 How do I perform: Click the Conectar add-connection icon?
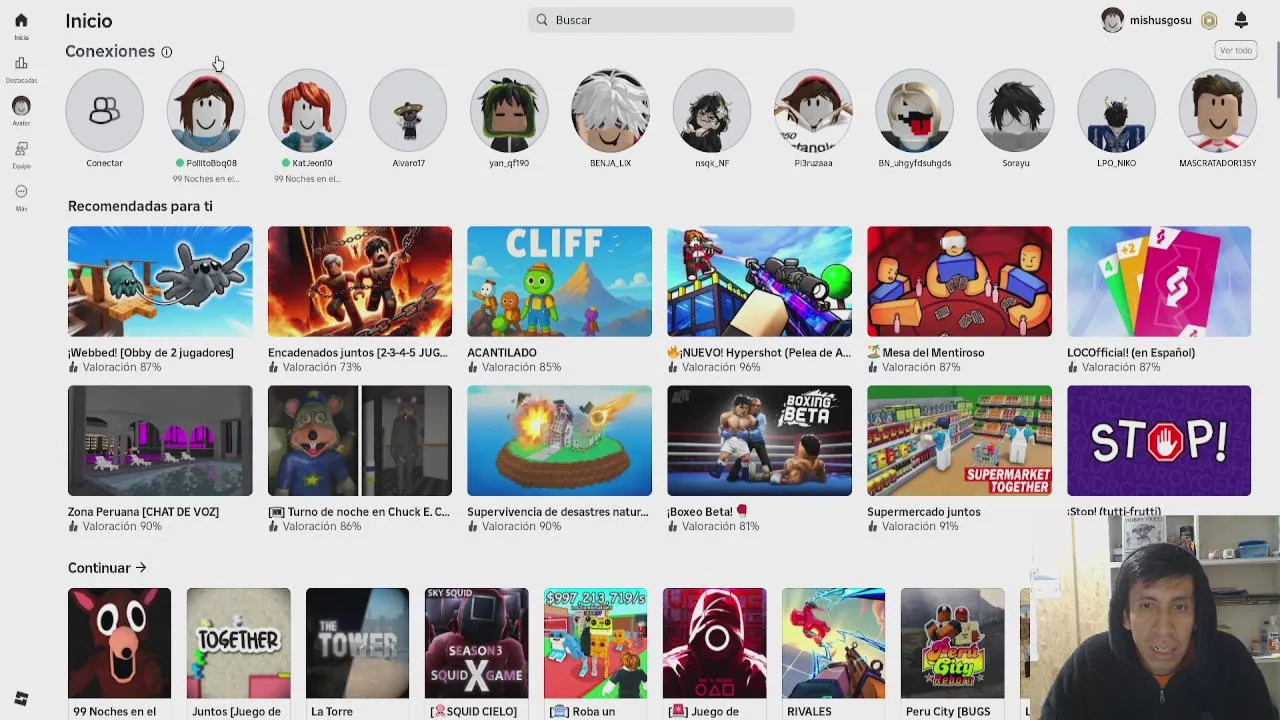click(104, 110)
